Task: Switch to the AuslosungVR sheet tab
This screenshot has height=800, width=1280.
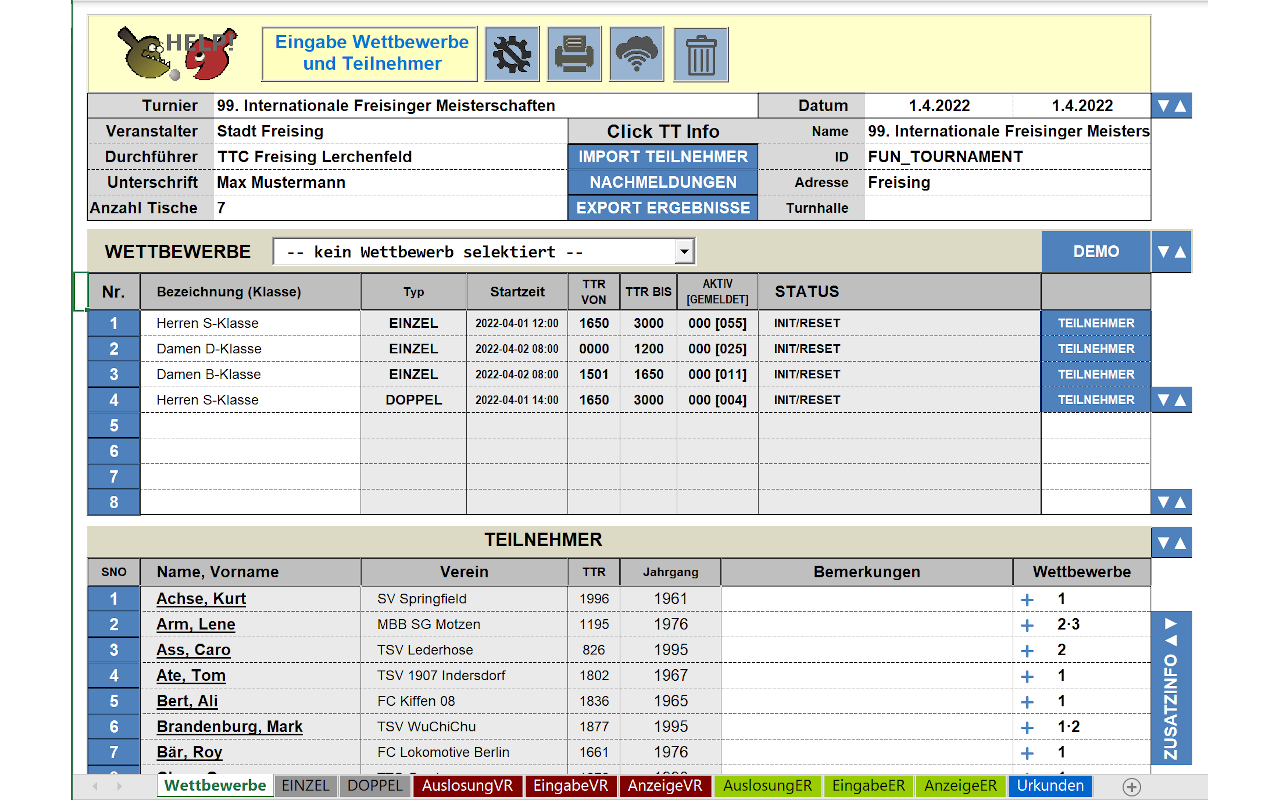Action: tap(467, 786)
